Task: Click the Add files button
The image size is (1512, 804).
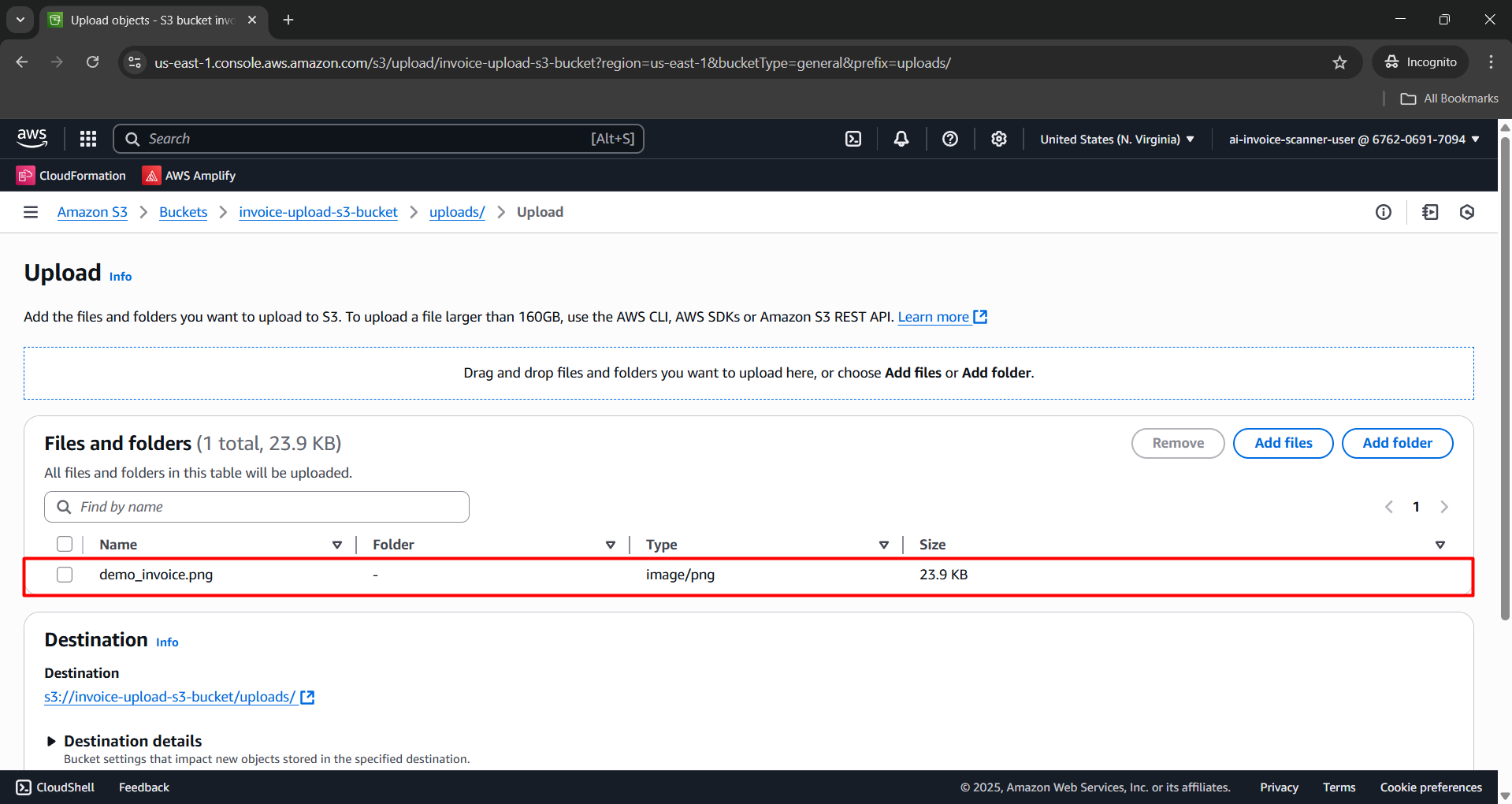Action: tap(1283, 443)
